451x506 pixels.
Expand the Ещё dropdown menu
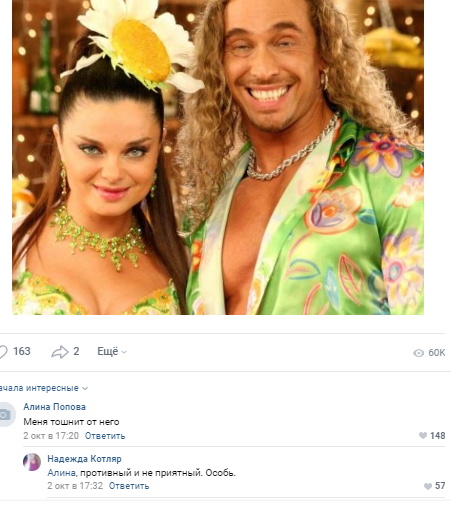pos(112,351)
